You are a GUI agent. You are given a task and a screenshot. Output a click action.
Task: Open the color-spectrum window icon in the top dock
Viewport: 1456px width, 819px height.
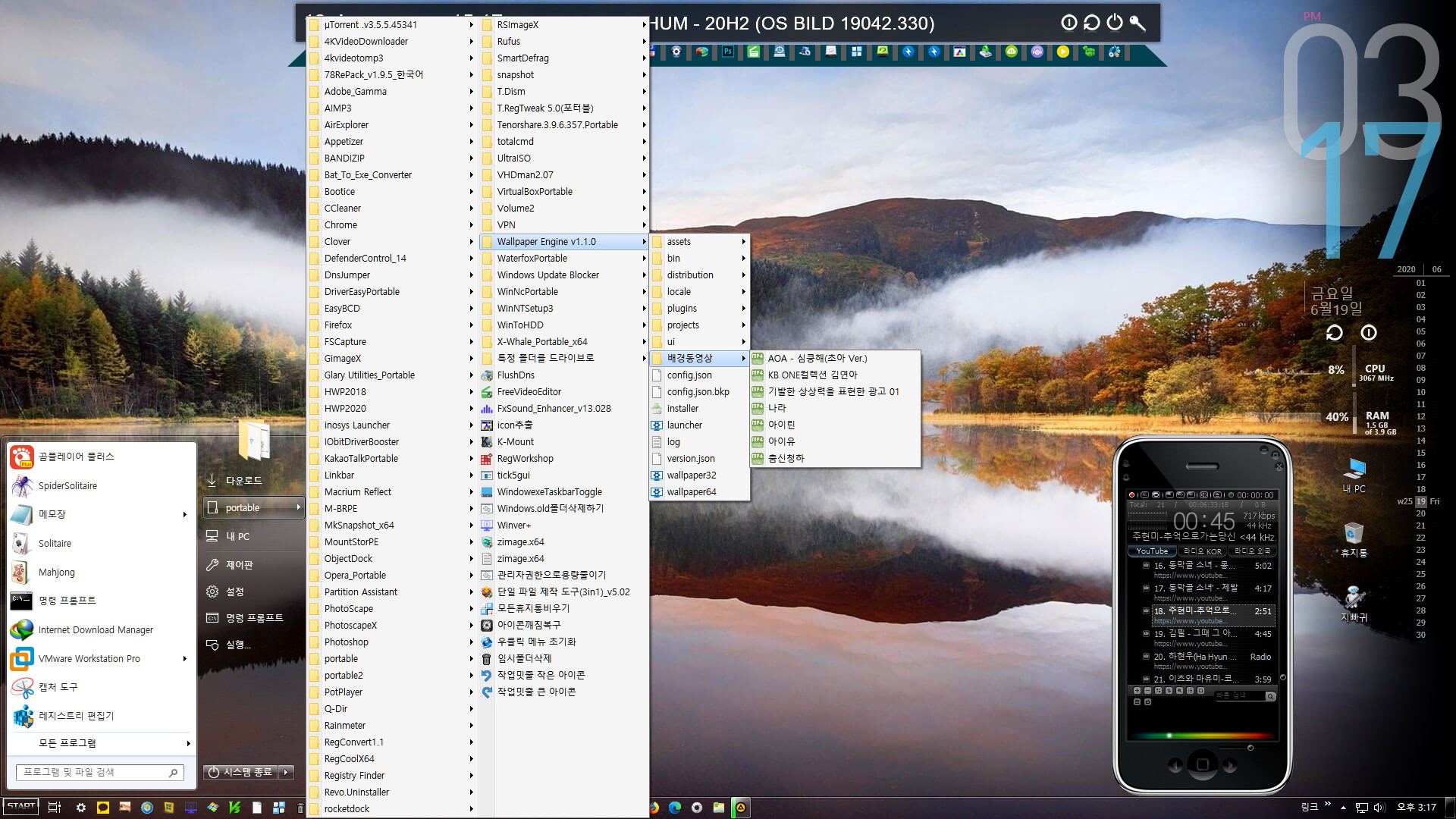(x=959, y=52)
